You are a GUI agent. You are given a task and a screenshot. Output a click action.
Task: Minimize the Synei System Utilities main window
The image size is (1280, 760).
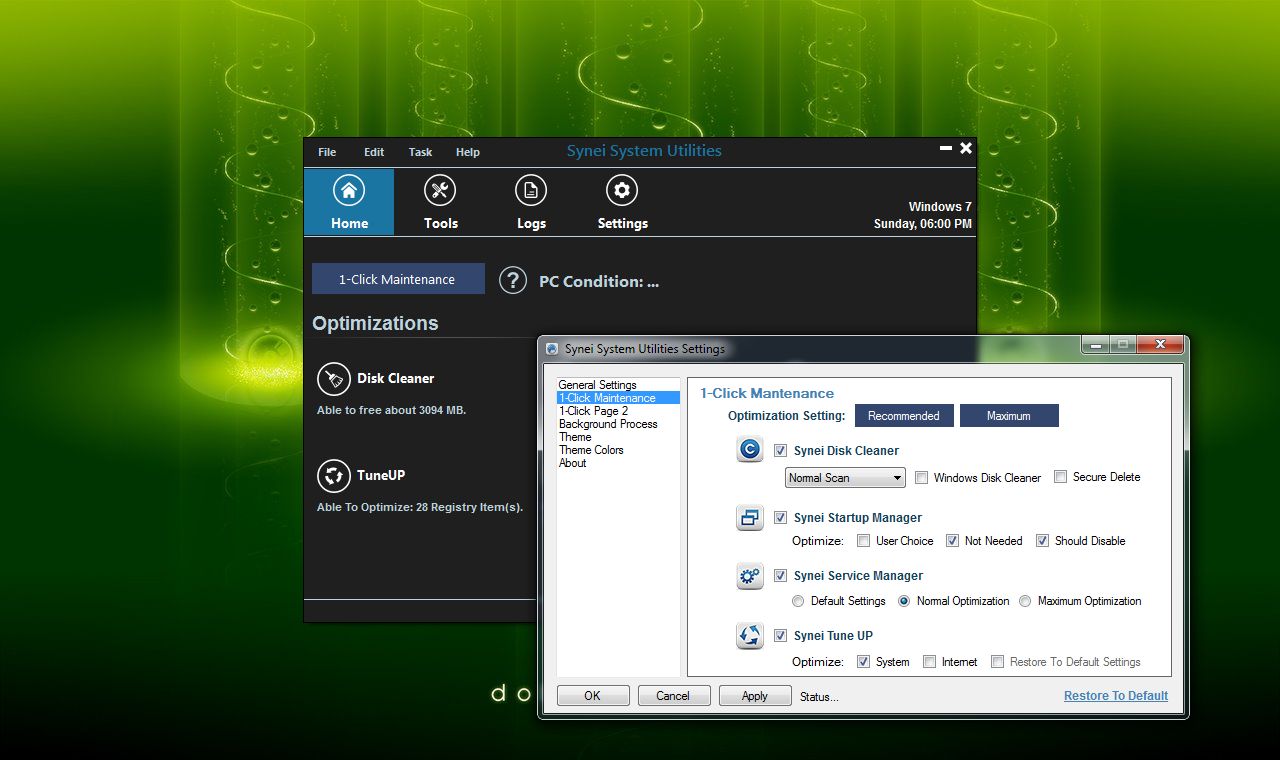946,148
